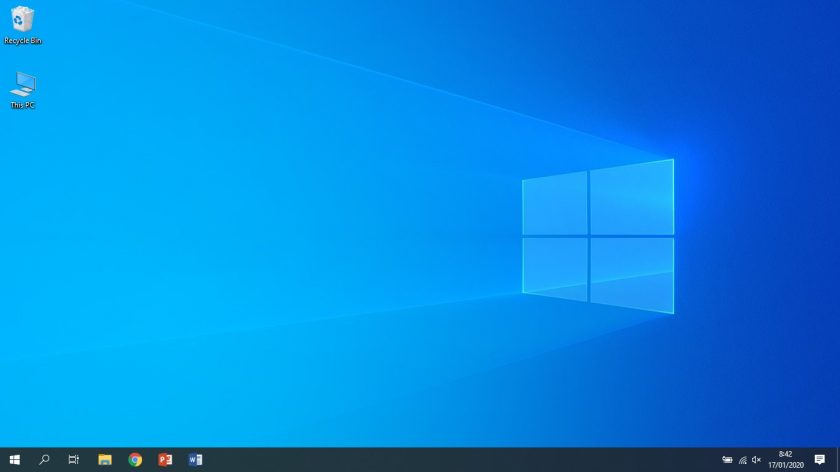Launch Microsoft Word from the taskbar
Screen dimensions: 840x472
(x=195, y=460)
